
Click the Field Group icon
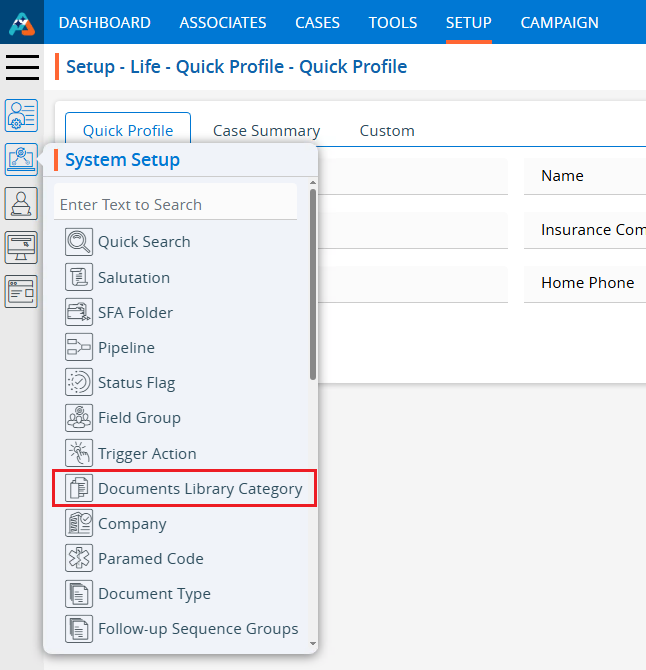point(79,417)
